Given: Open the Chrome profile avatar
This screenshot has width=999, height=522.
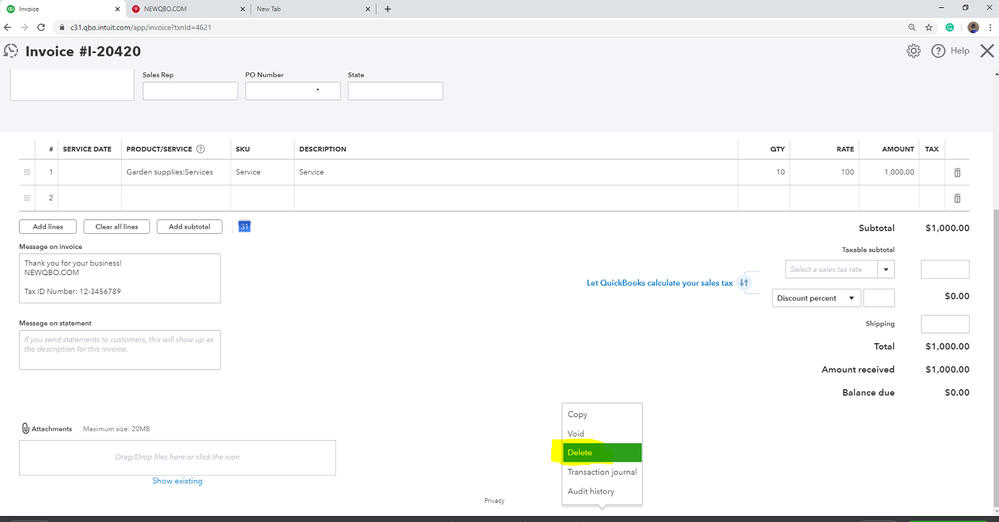Looking at the screenshot, I should point(973,27).
